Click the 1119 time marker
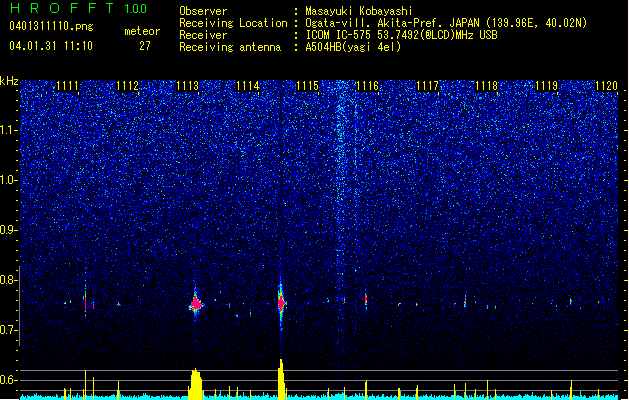The height and width of the screenshot is (400, 629). pyautogui.click(x=547, y=86)
